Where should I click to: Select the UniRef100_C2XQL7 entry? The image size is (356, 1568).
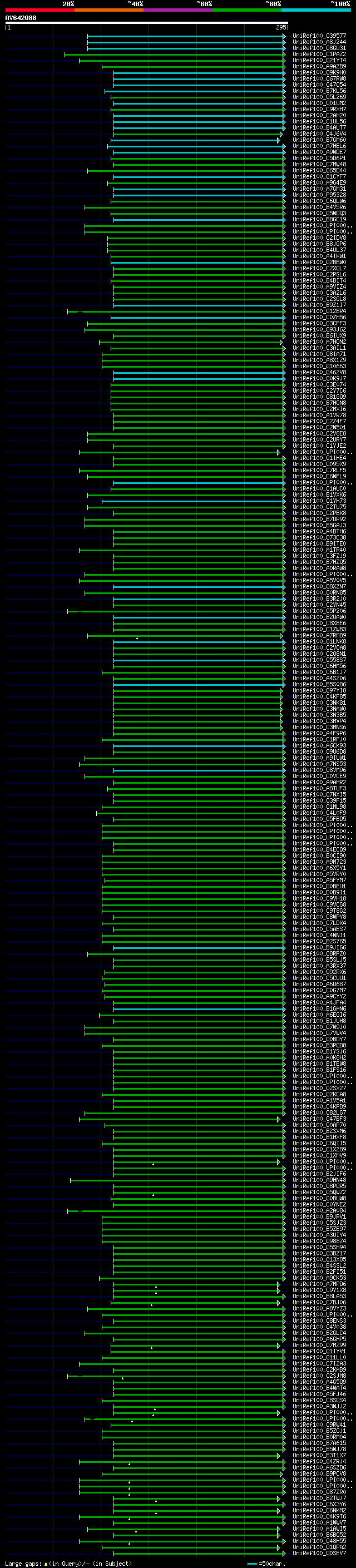[319, 269]
